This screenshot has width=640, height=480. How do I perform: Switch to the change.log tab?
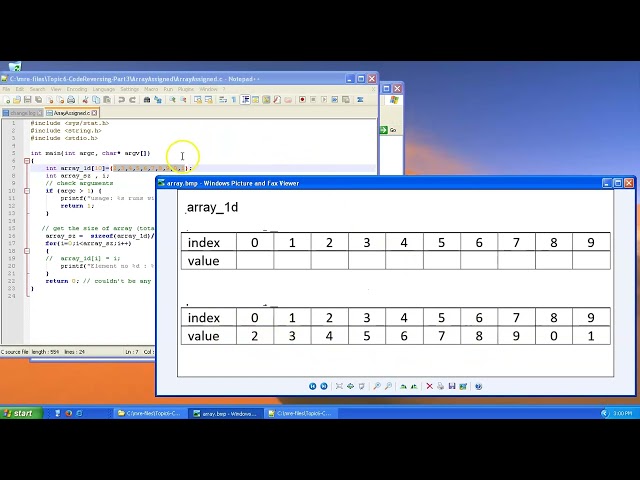coord(22,113)
